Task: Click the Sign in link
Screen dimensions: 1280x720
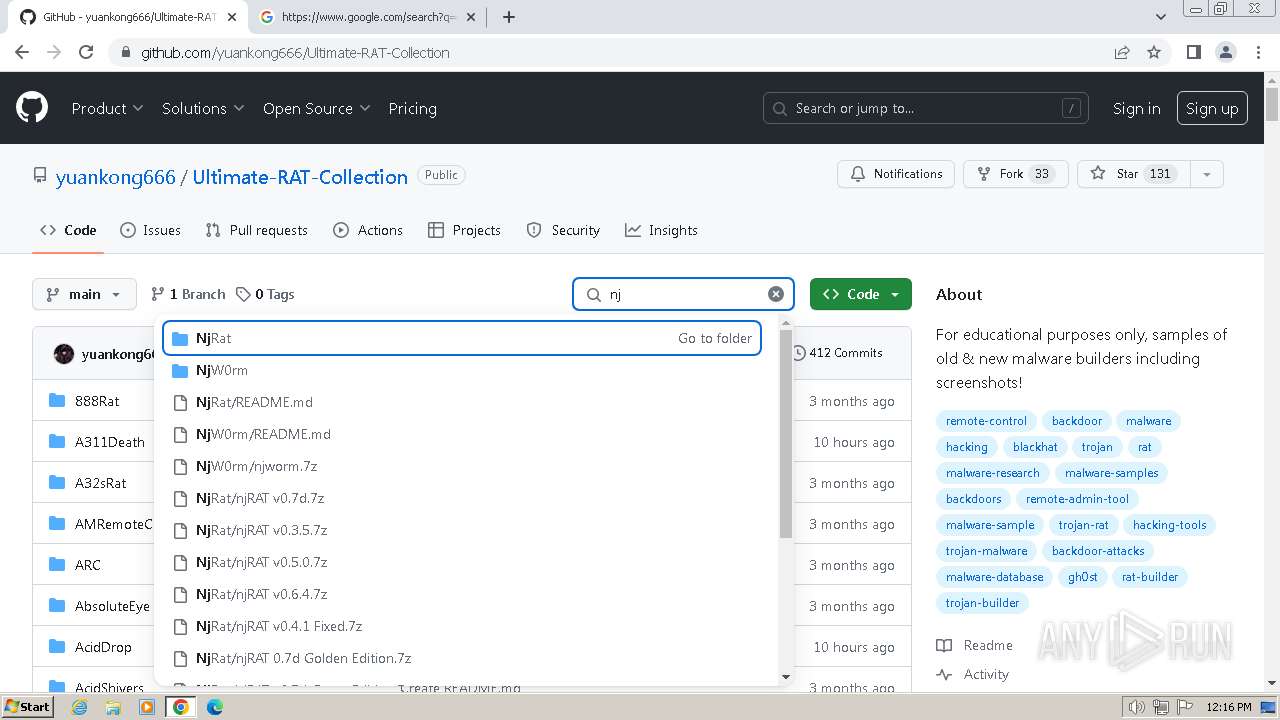Action: coord(1136,108)
